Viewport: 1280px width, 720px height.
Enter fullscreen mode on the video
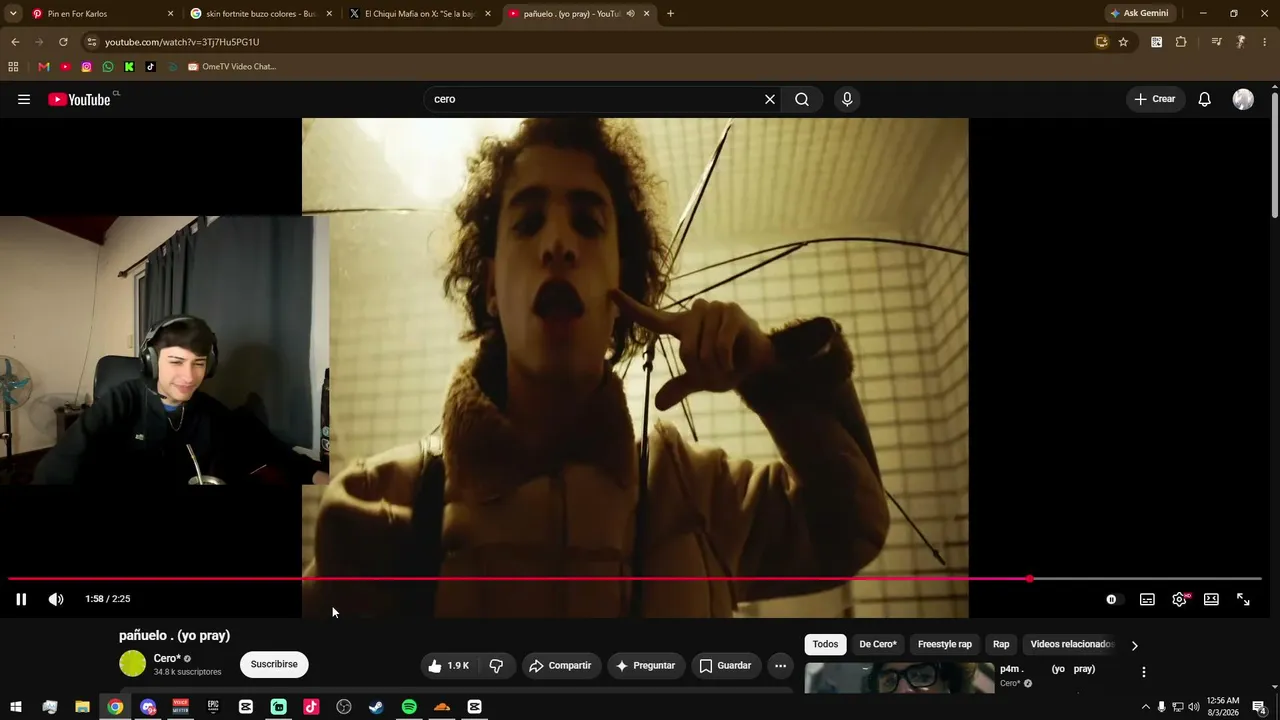[1243, 599]
